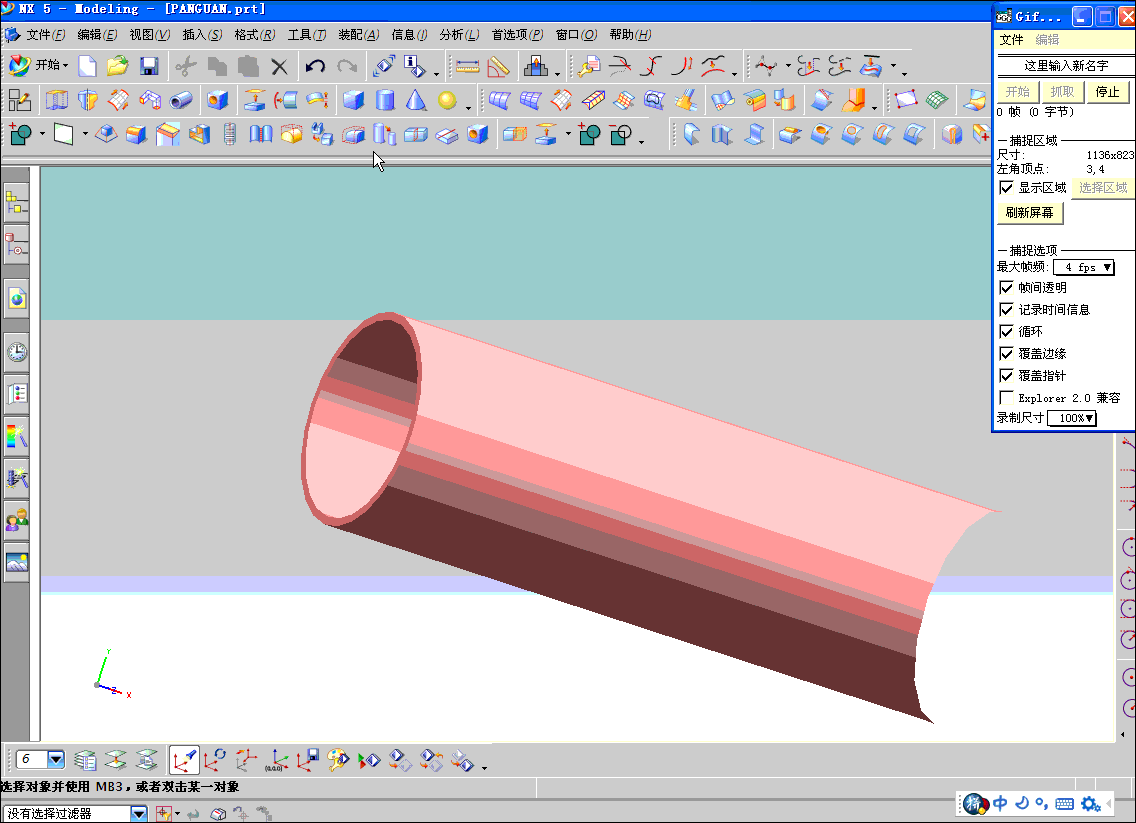
Task: Expand the bottom toolbar options arrow
Action: tap(484, 767)
